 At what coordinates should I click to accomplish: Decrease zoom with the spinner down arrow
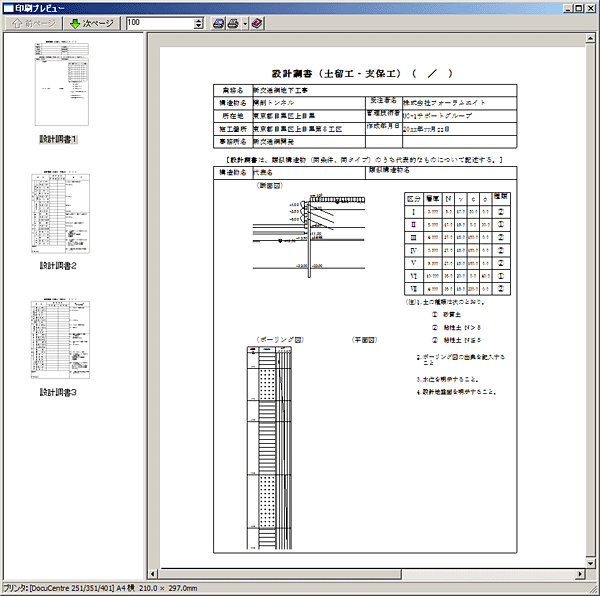tap(199, 26)
